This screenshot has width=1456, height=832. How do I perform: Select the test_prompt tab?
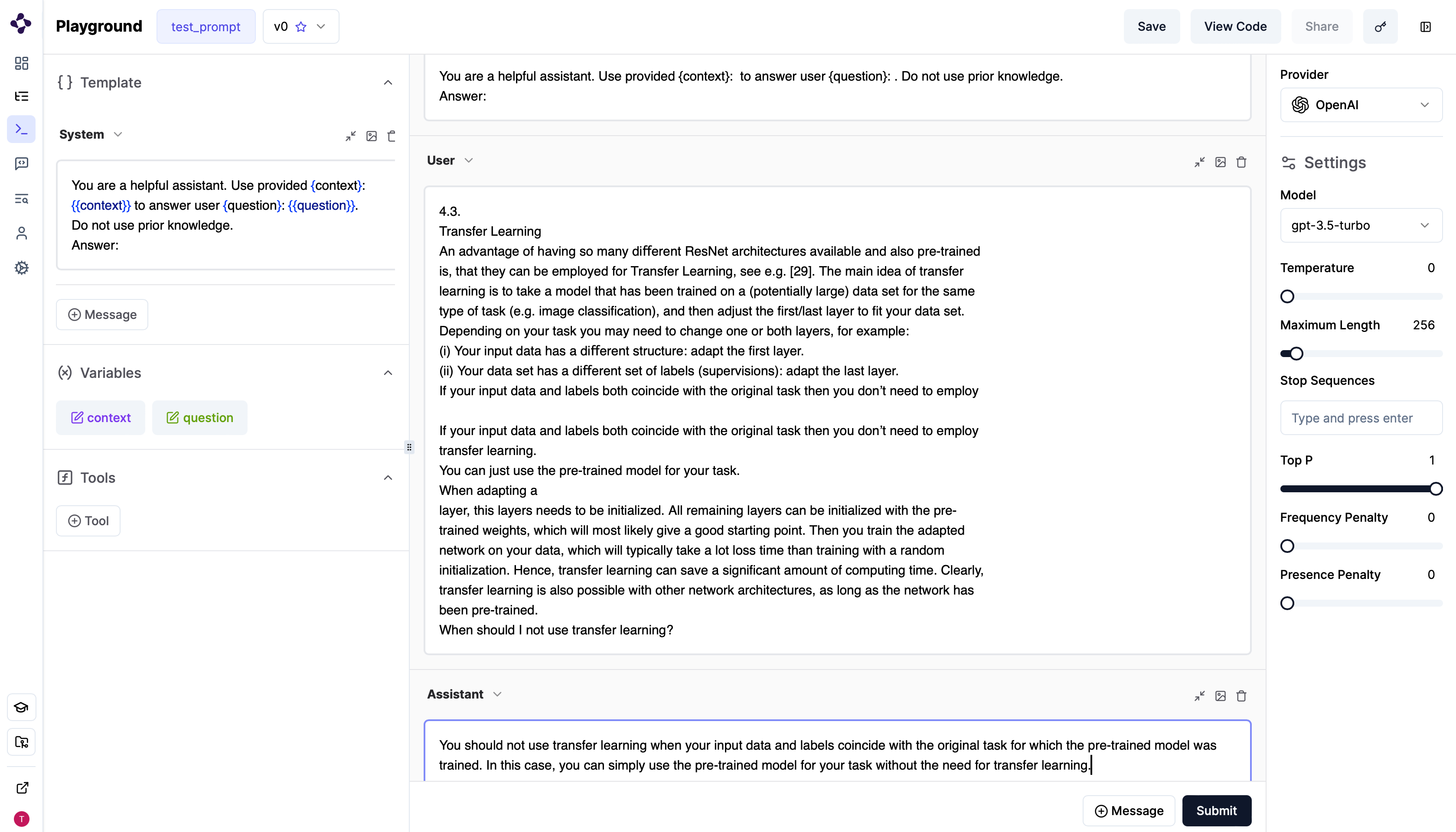click(206, 27)
